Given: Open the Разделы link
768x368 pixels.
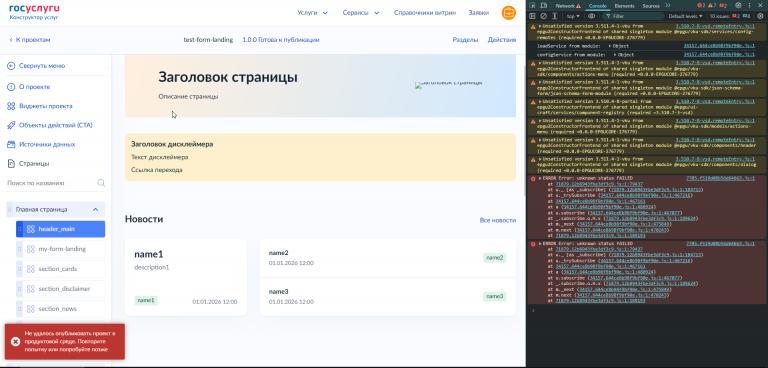Looking at the screenshot, I should click(x=465, y=40).
